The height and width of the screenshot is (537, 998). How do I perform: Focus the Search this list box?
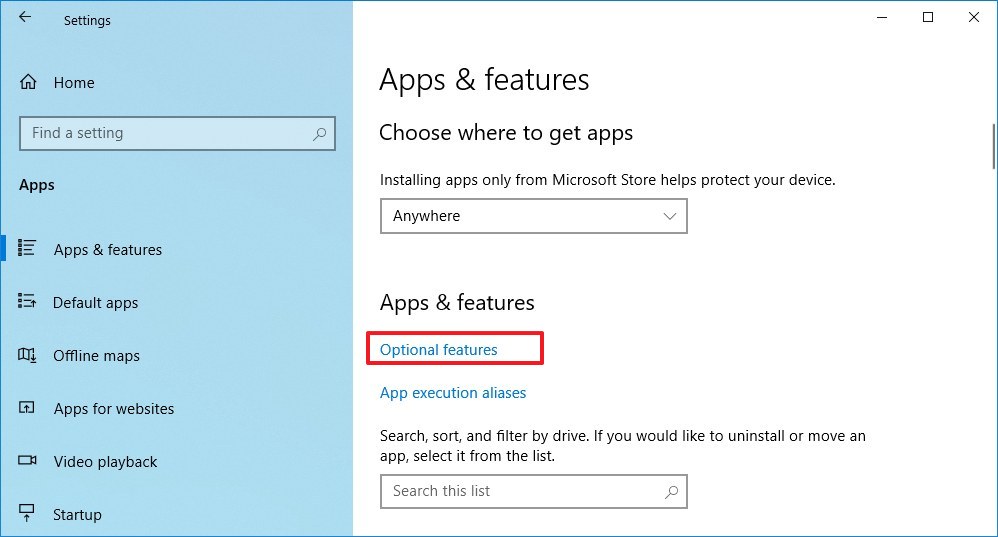pos(520,491)
